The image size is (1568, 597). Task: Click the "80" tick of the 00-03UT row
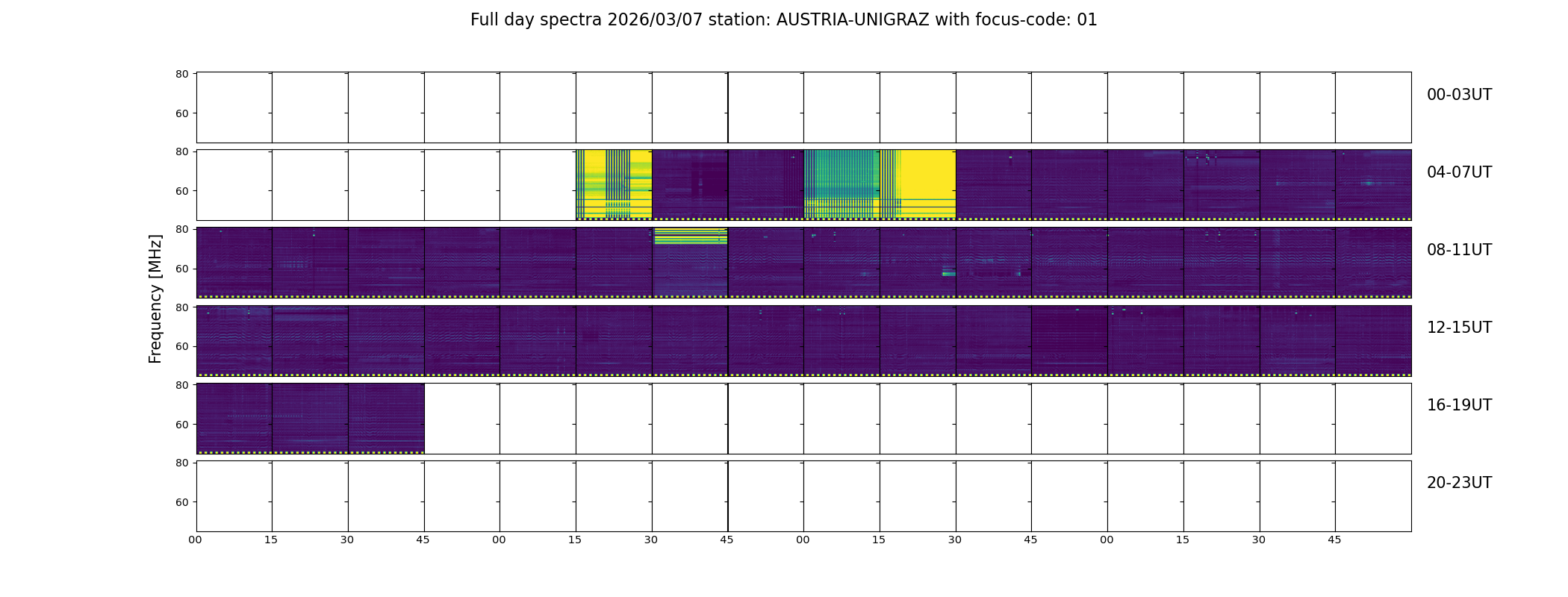(181, 74)
